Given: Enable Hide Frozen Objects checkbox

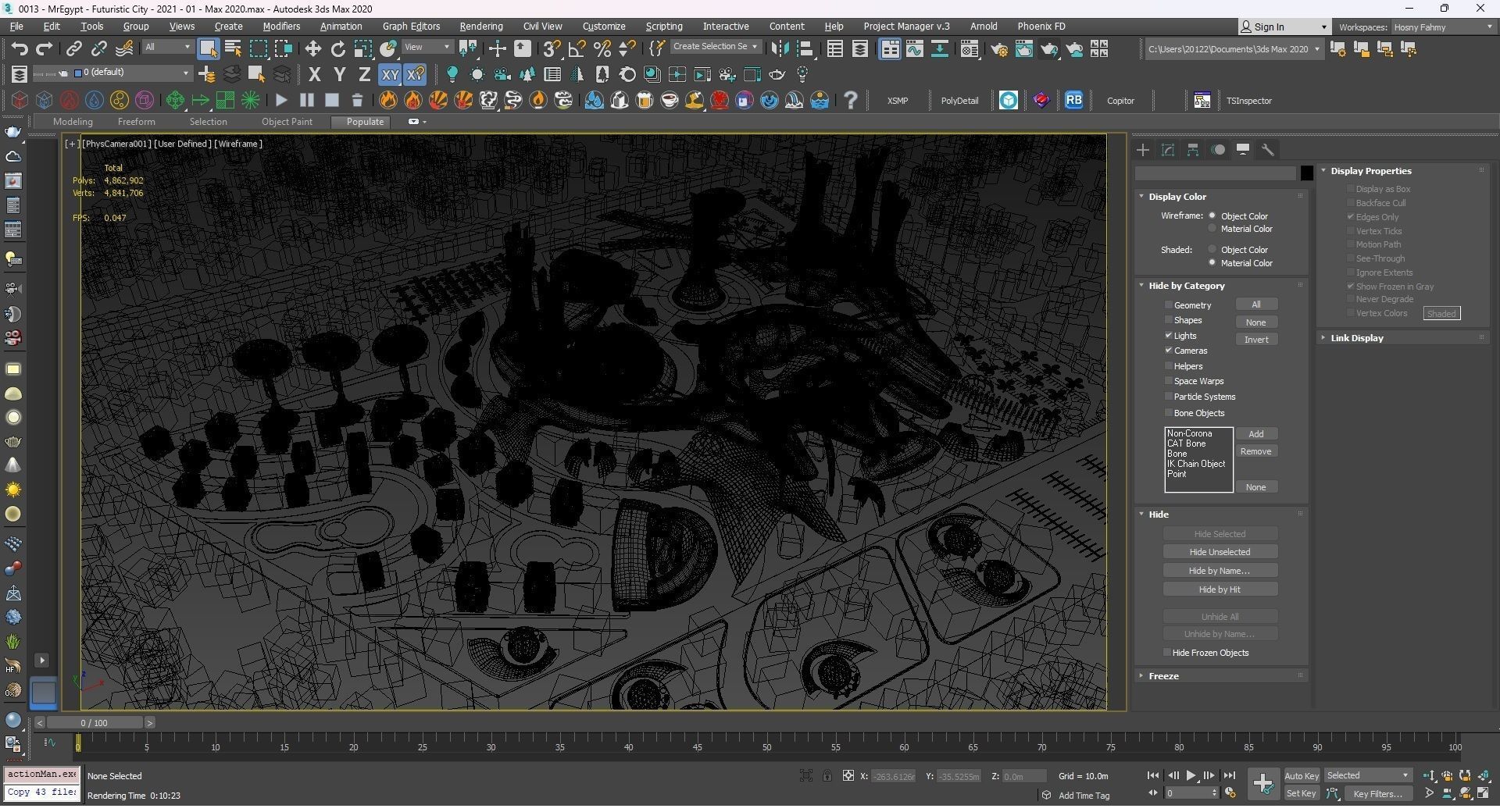Looking at the screenshot, I should (1167, 653).
